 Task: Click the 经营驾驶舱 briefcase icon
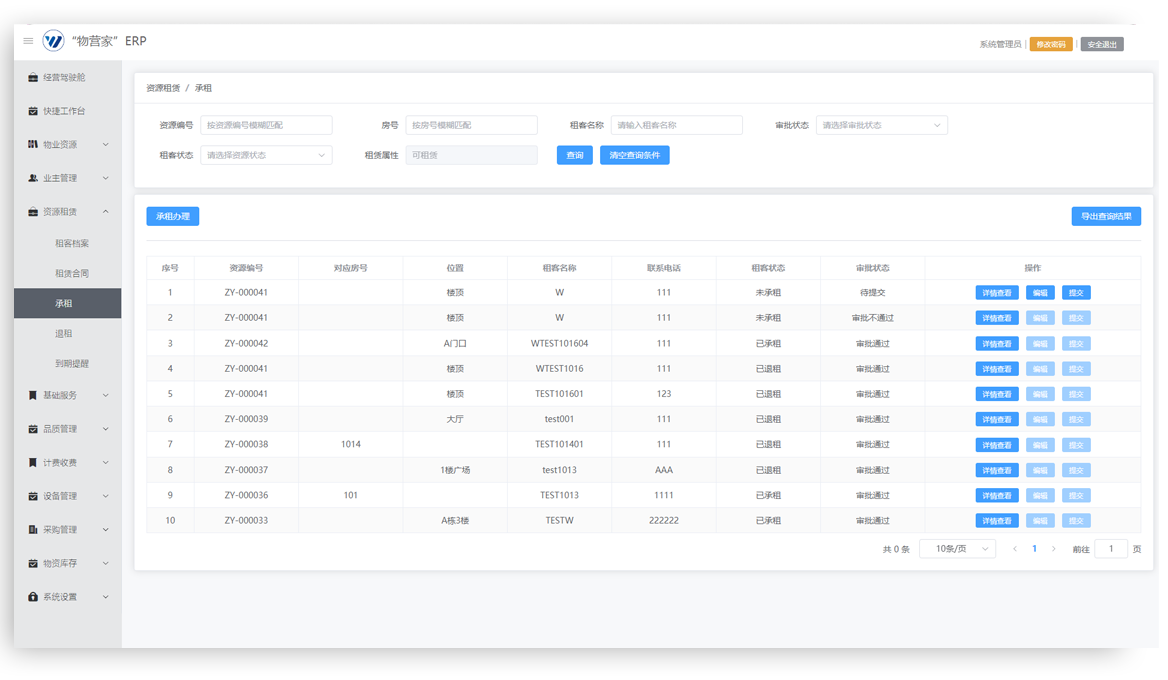coord(33,78)
